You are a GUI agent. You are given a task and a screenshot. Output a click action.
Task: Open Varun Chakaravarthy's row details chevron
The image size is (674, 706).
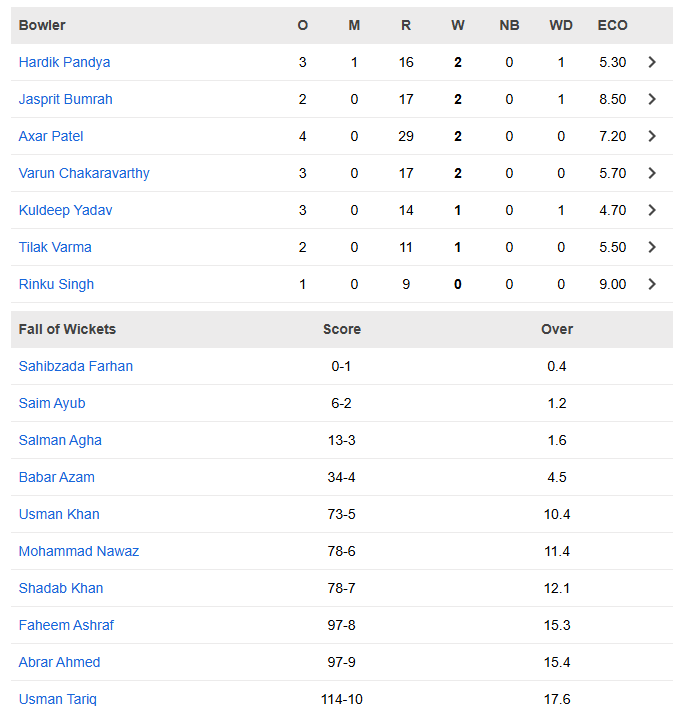pyautogui.click(x=652, y=173)
